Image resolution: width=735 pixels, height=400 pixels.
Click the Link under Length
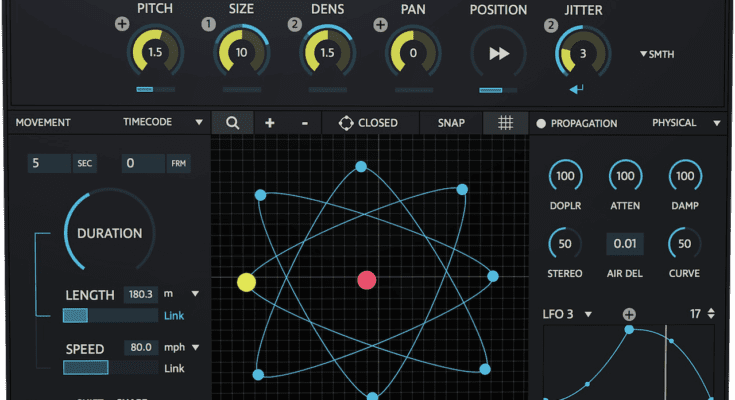tap(174, 316)
